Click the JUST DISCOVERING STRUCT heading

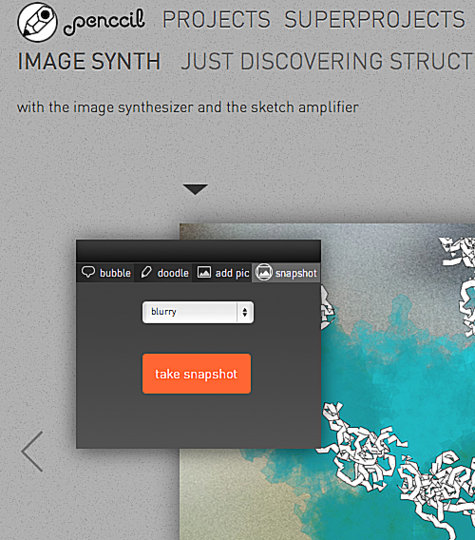click(x=328, y=62)
